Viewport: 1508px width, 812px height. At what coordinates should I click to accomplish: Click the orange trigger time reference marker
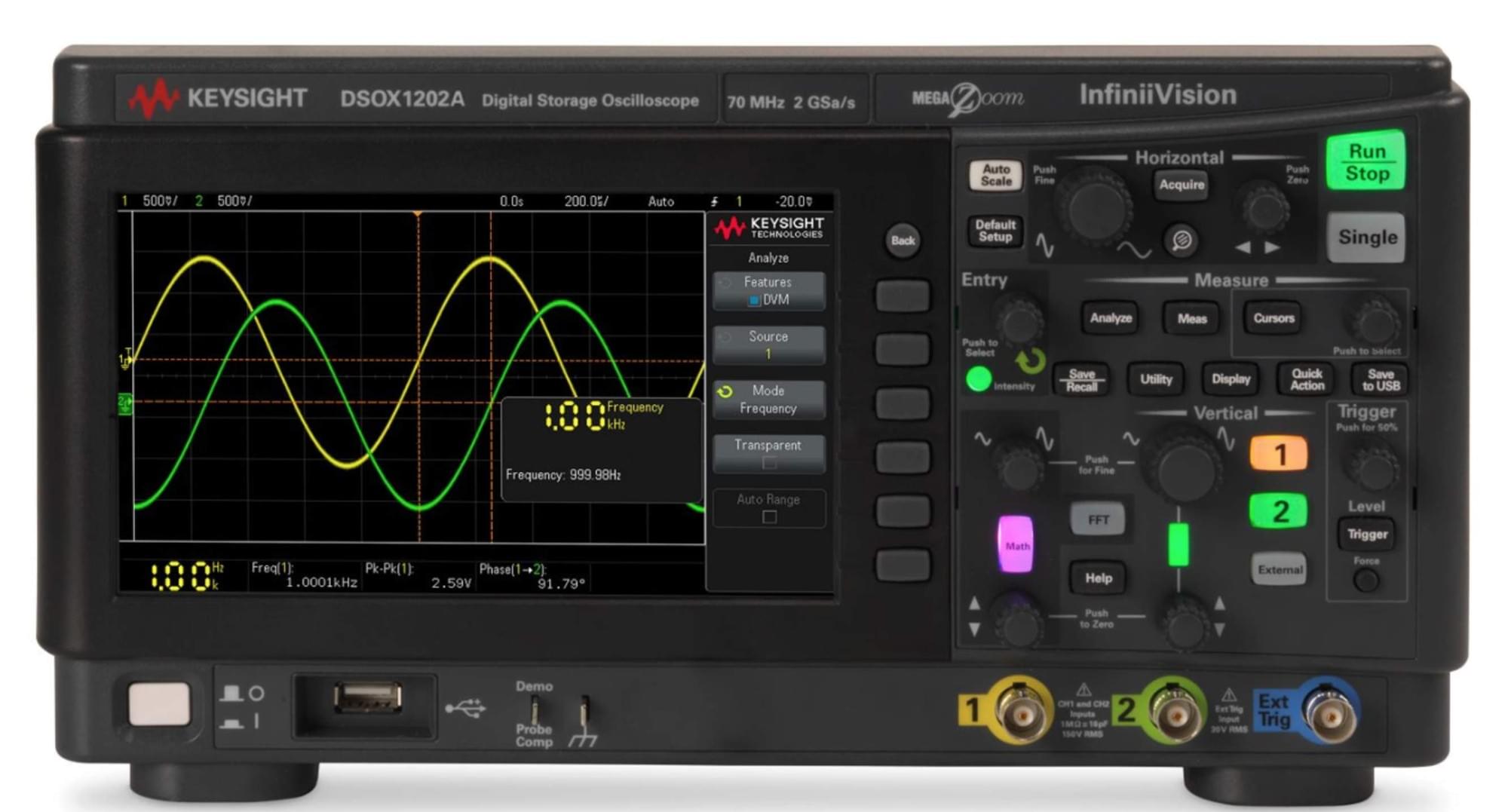(x=417, y=216)
